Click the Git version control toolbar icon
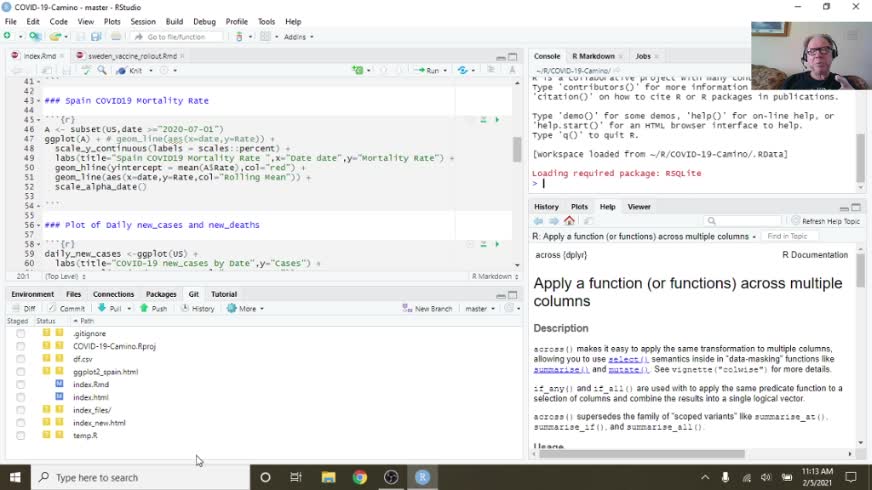This screenshot has height=490, width=872. 239,37
